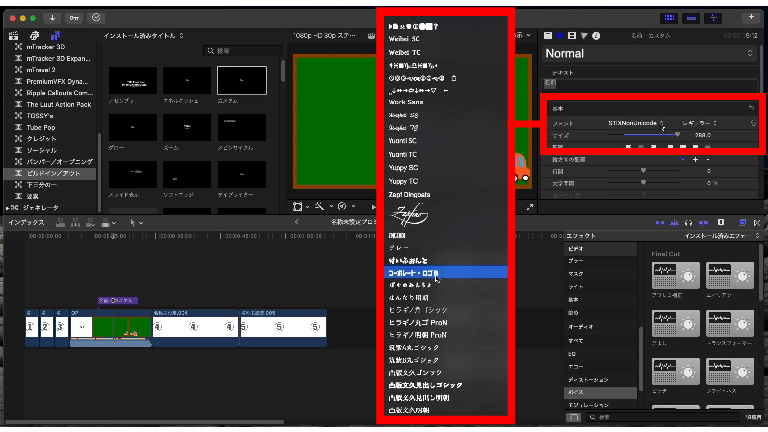Image resolution: width=768 pixels, height=432 pixels.
Task: Expand the ジェネレータ section in sidebar
Action: (x=7, y=208)
